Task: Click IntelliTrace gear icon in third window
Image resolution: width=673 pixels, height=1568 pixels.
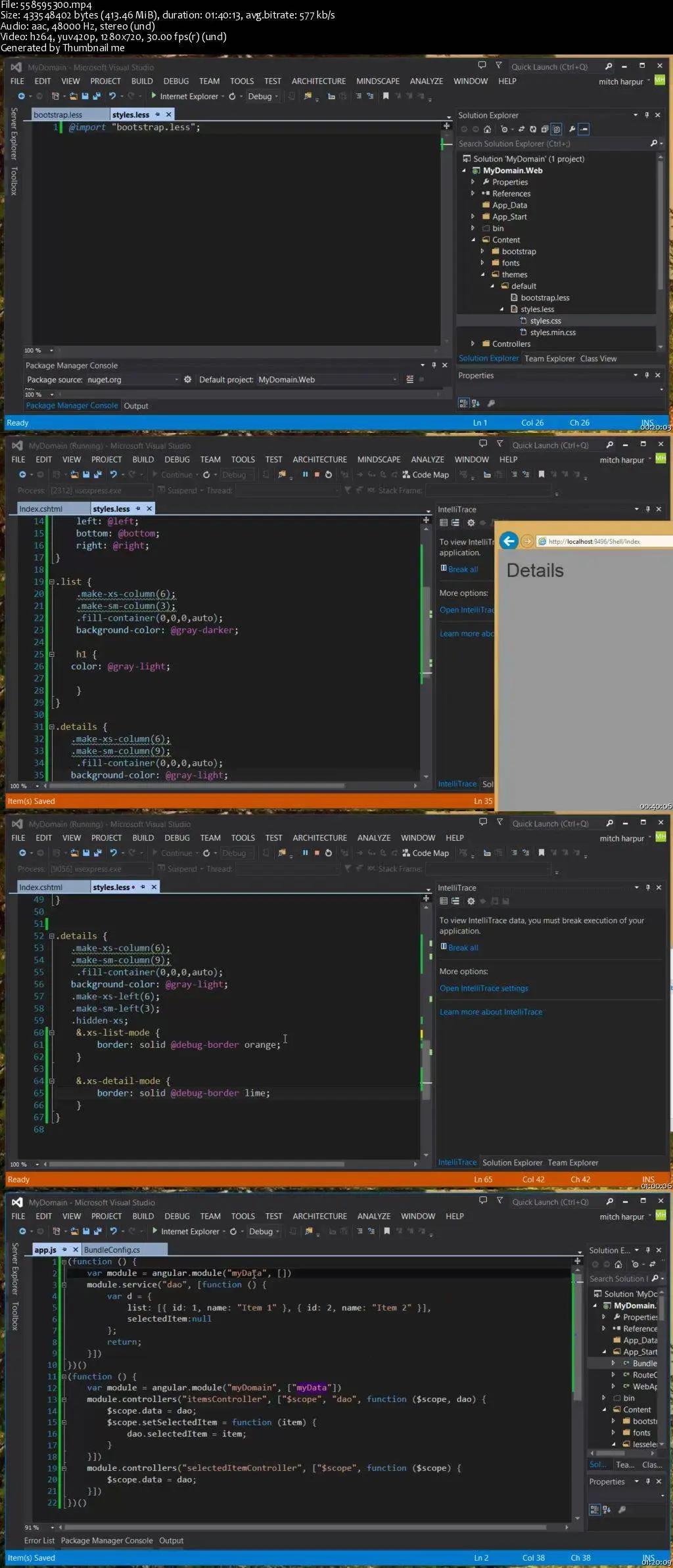Action: tap(471, 901)
